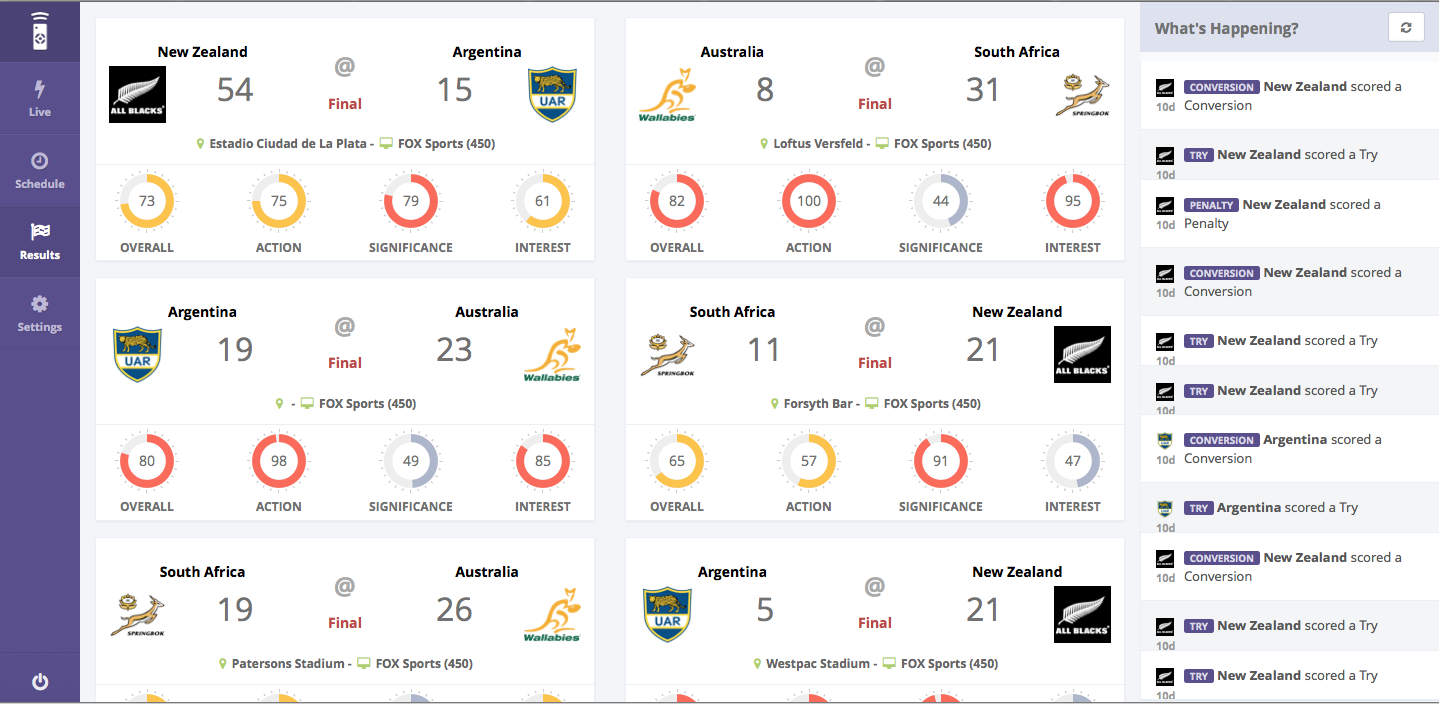Viewport: 1439px width, 704px height.
Task: Click the Forsyth Bar venue label
Action: (818, 404)
